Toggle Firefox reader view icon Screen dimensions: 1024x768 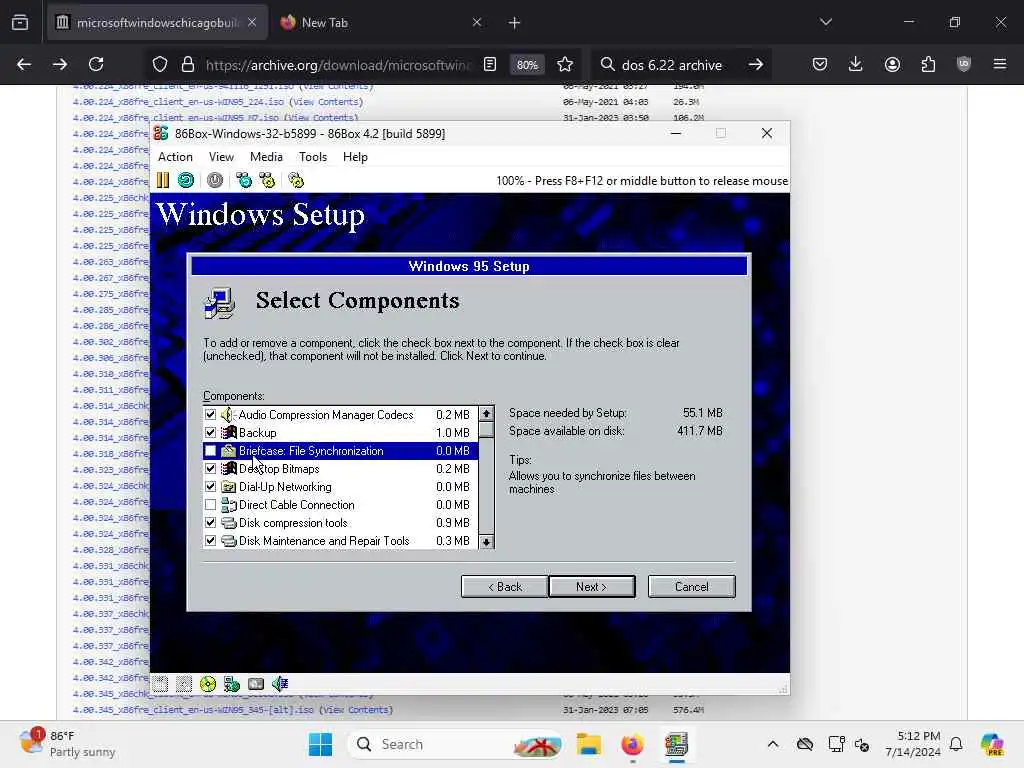[490, 65]
